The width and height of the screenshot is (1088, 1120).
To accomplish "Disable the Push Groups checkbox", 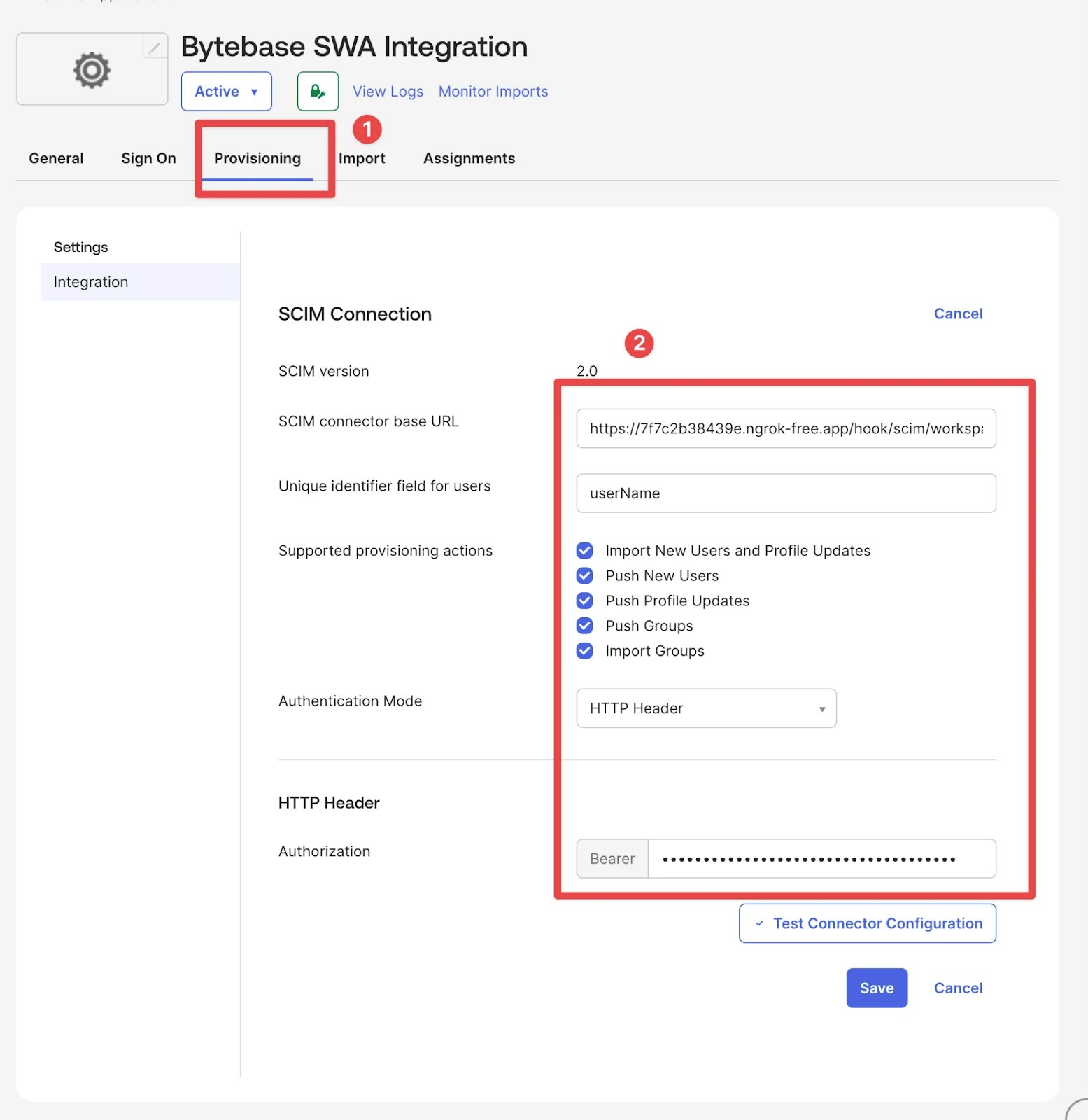I will click(585, 626).
